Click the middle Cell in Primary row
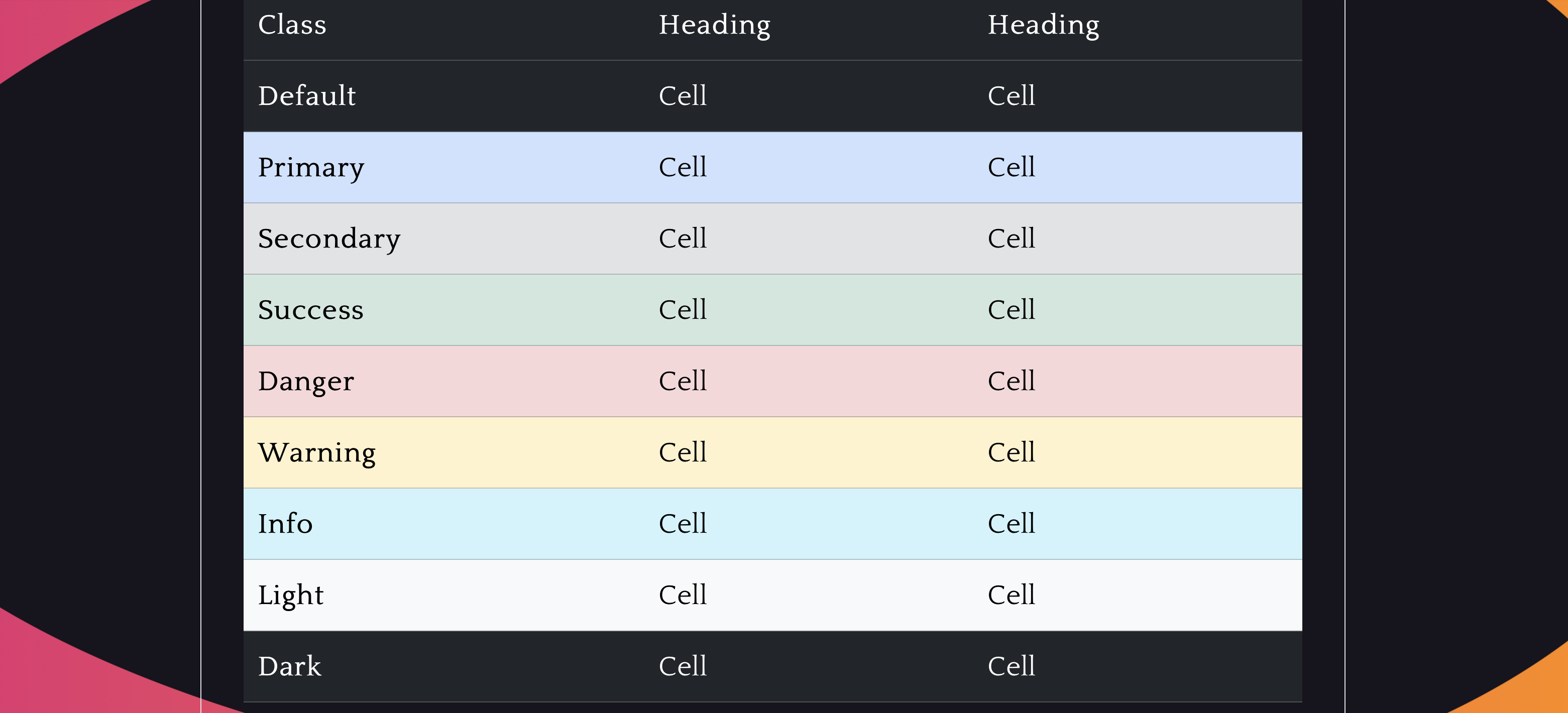The height and width of the screenshot is (713, 1568). coord(683,167)
